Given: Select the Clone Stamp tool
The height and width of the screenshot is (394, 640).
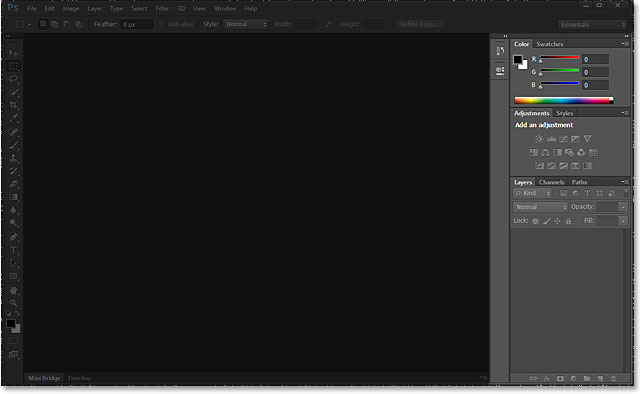Looking at the screenshot, I should (x=13, y=158).
